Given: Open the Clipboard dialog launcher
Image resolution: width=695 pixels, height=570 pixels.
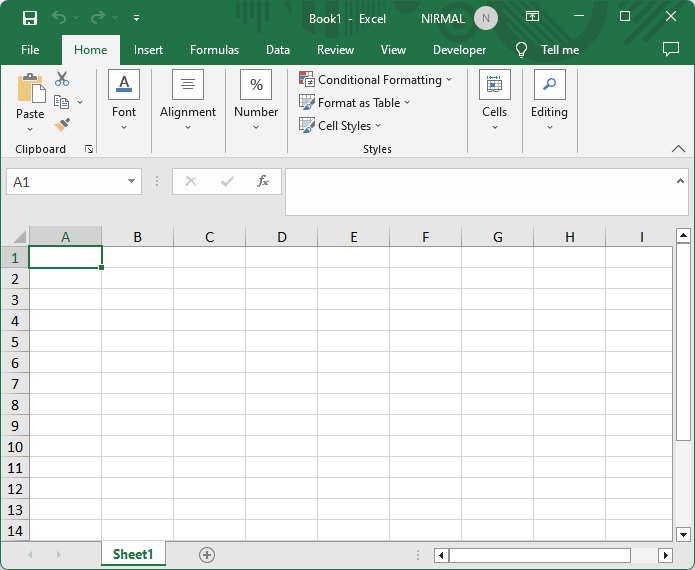Looking at the screenshot, I should pyautogui.click(x=89, y=149).
